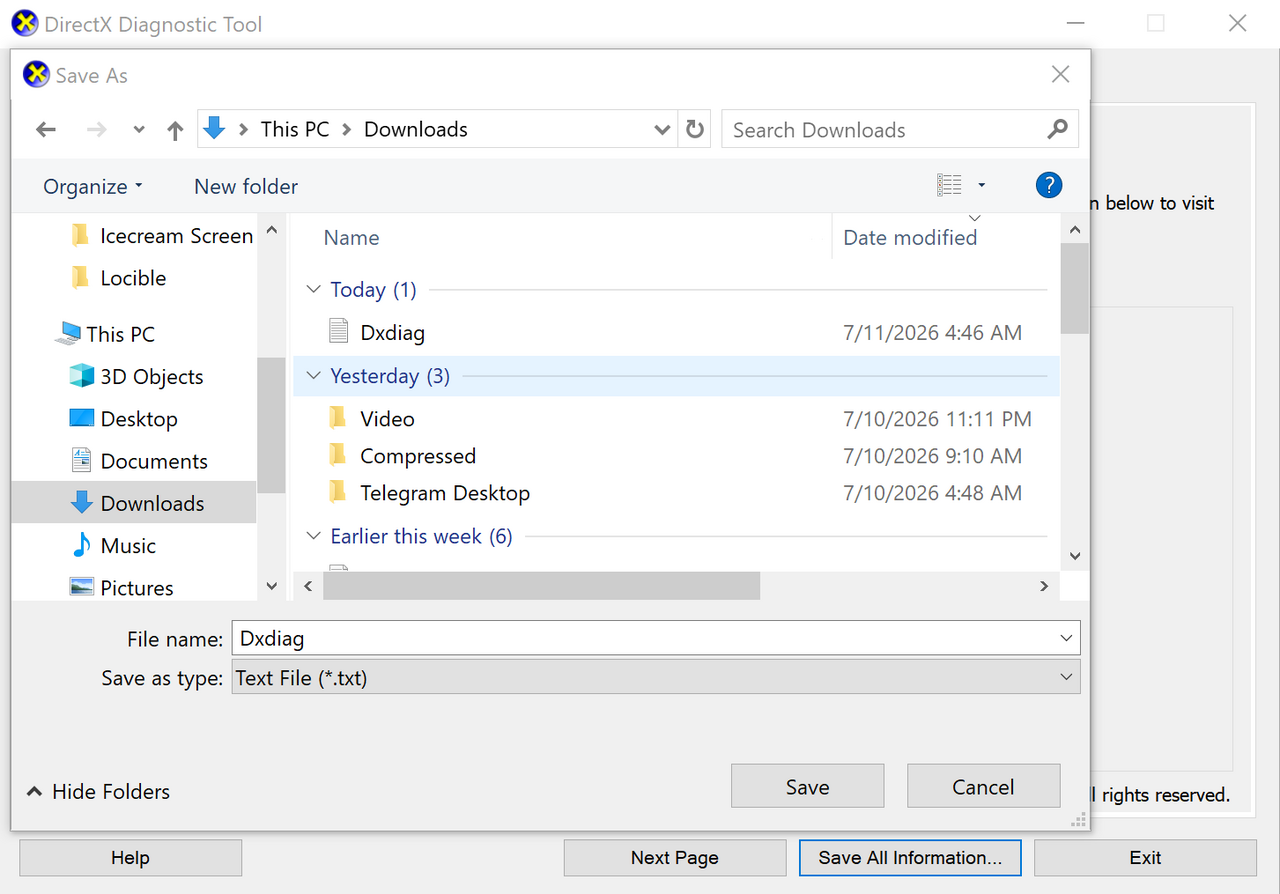The height and width of the screenshot is (894, 1280).
Task: Click This PC in the address path
Action: pyautogui.click(x=294, y=129)
